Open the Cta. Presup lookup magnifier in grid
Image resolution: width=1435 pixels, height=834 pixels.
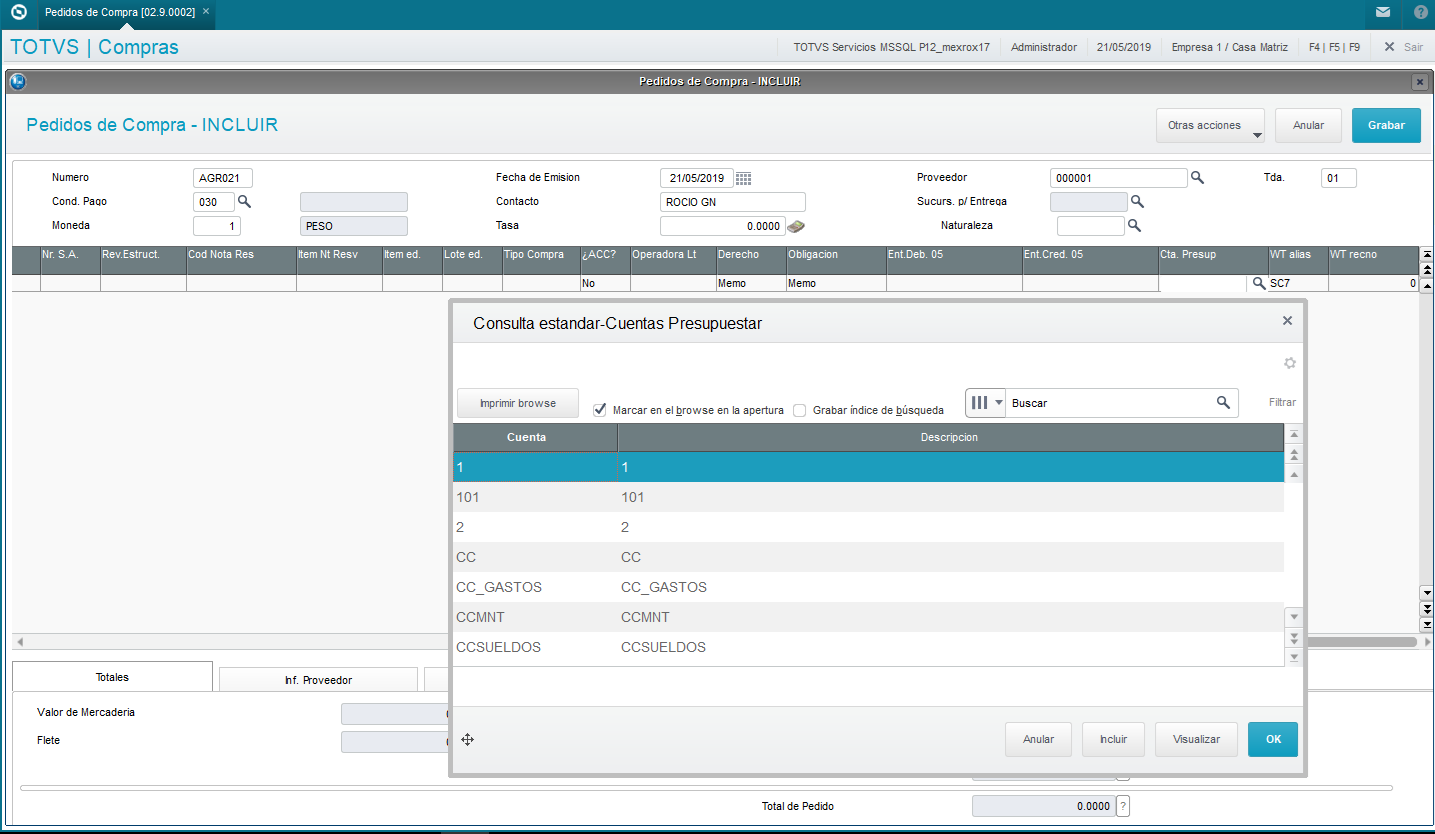[x=1259, y=284]
